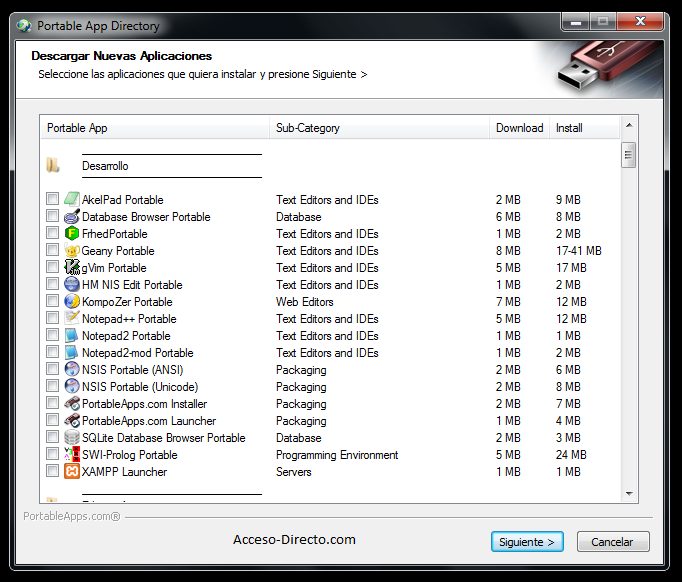Click the Geany Portable icon
Viewport: 682px width, 582px height.
tap(72, 250)
